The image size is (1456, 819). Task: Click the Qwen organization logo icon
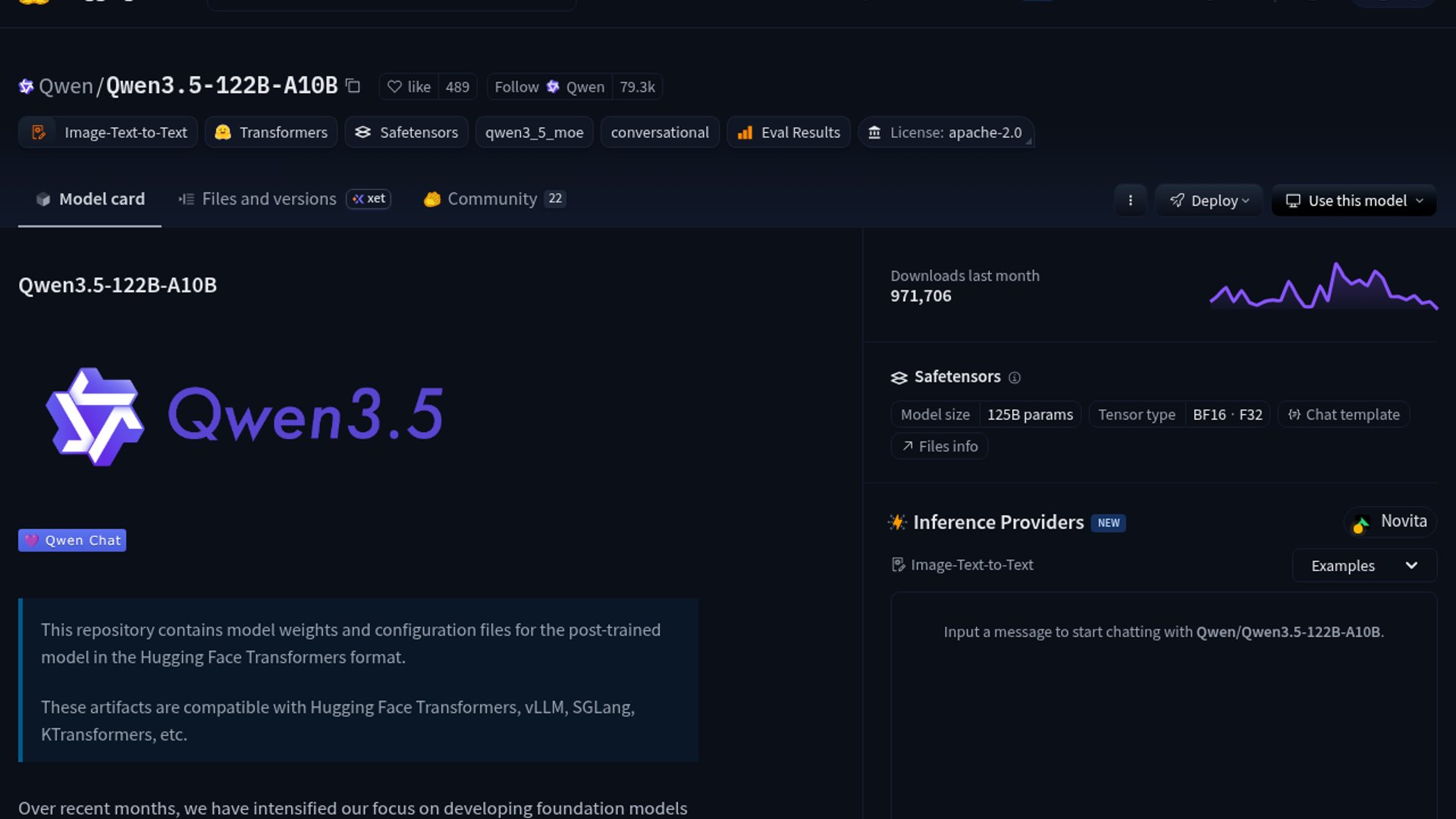pyautogui.click(x=26, y=86)
